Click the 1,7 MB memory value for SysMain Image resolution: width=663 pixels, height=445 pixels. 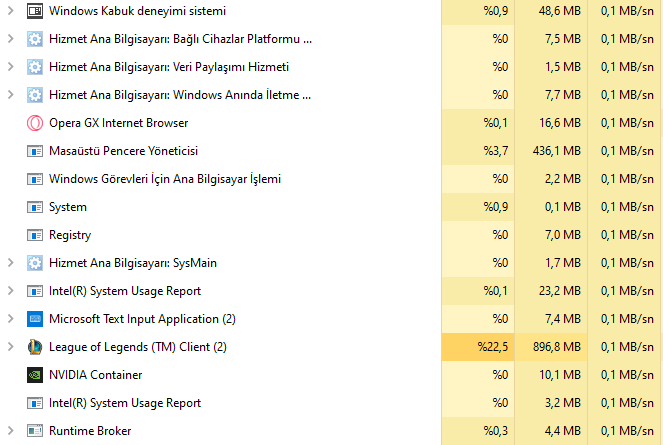pos(563,263)
